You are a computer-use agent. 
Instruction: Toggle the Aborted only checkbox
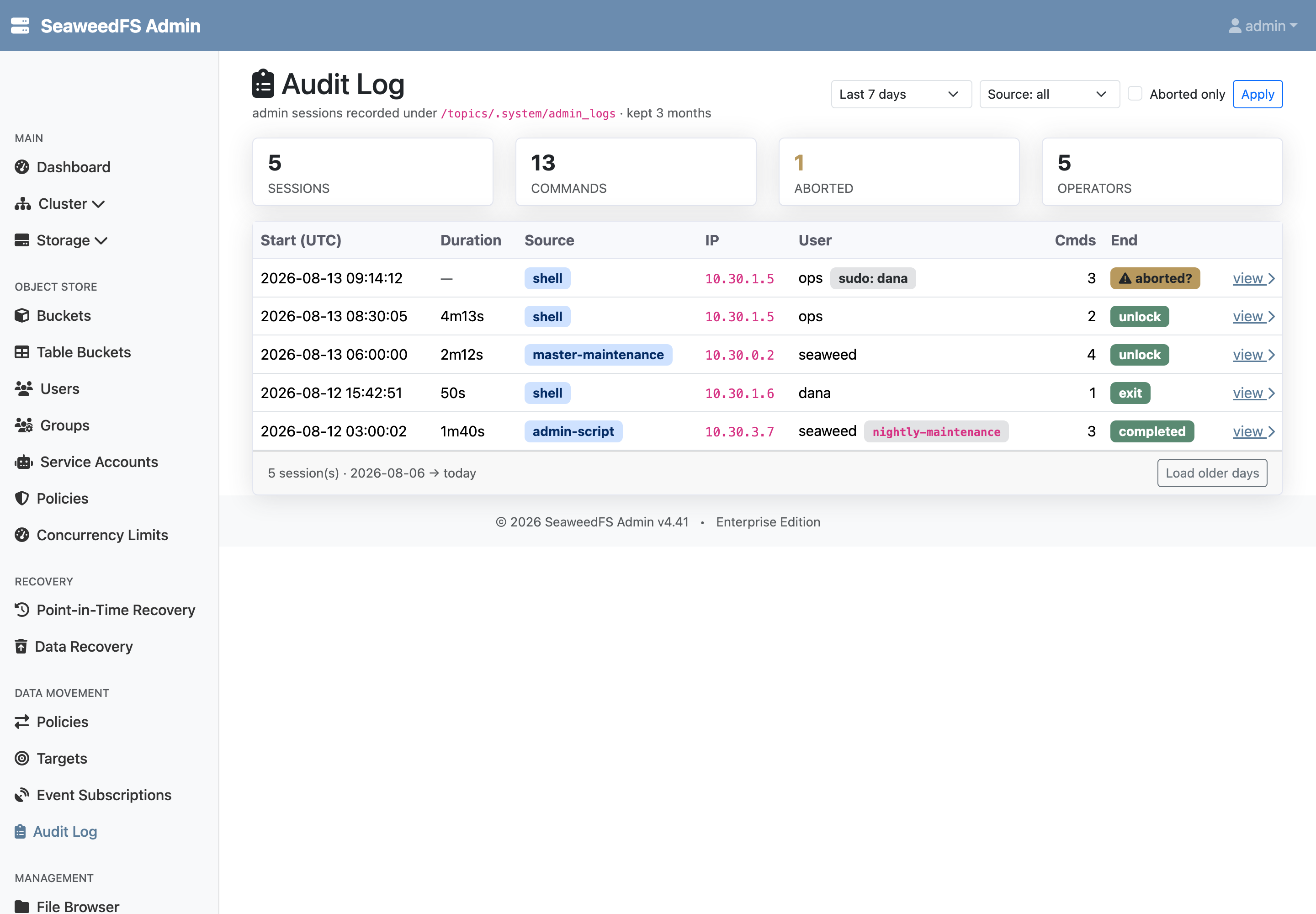(x=1135, y=93)
